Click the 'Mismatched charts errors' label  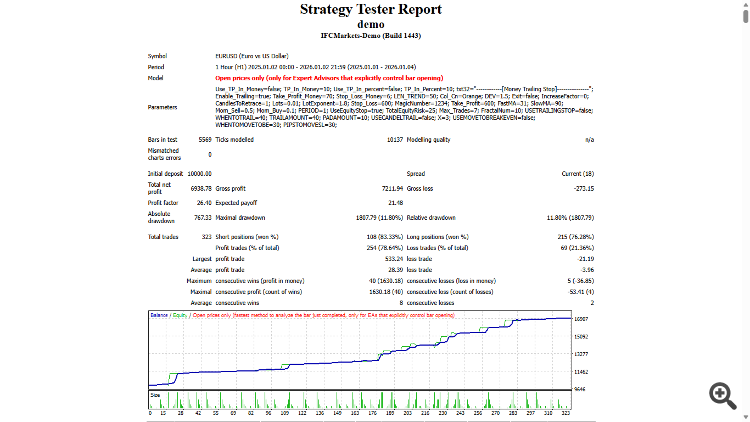(x=165, y=154)
